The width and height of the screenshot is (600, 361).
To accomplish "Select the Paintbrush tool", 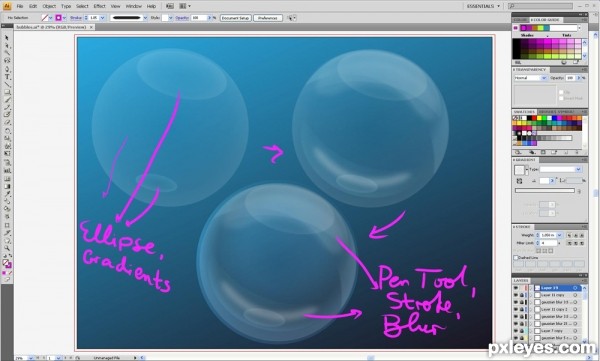I will [x=7, y=100].
